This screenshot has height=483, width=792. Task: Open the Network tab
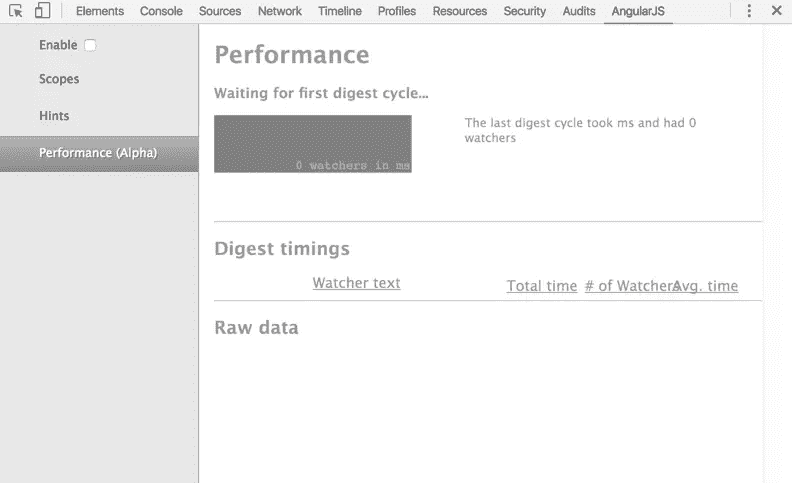point(279,11)
